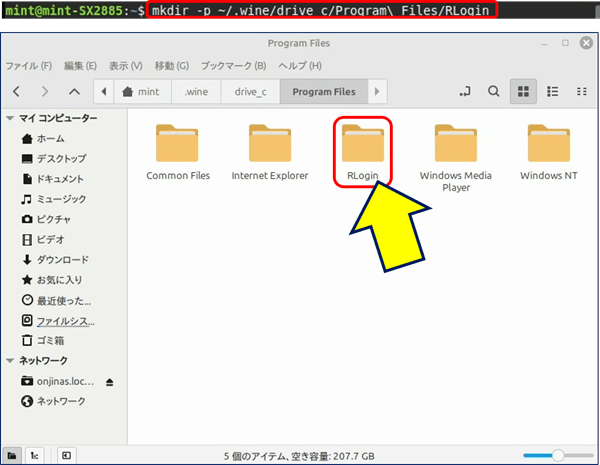Open the 表示 (V) menu

tap(126, 66)
